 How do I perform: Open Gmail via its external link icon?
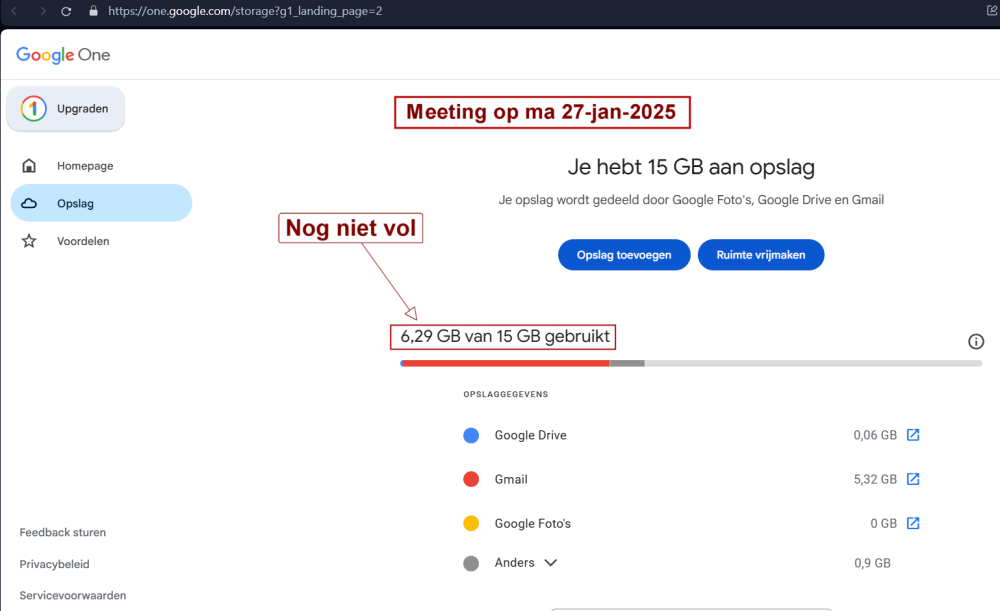(x=913, y=479)
